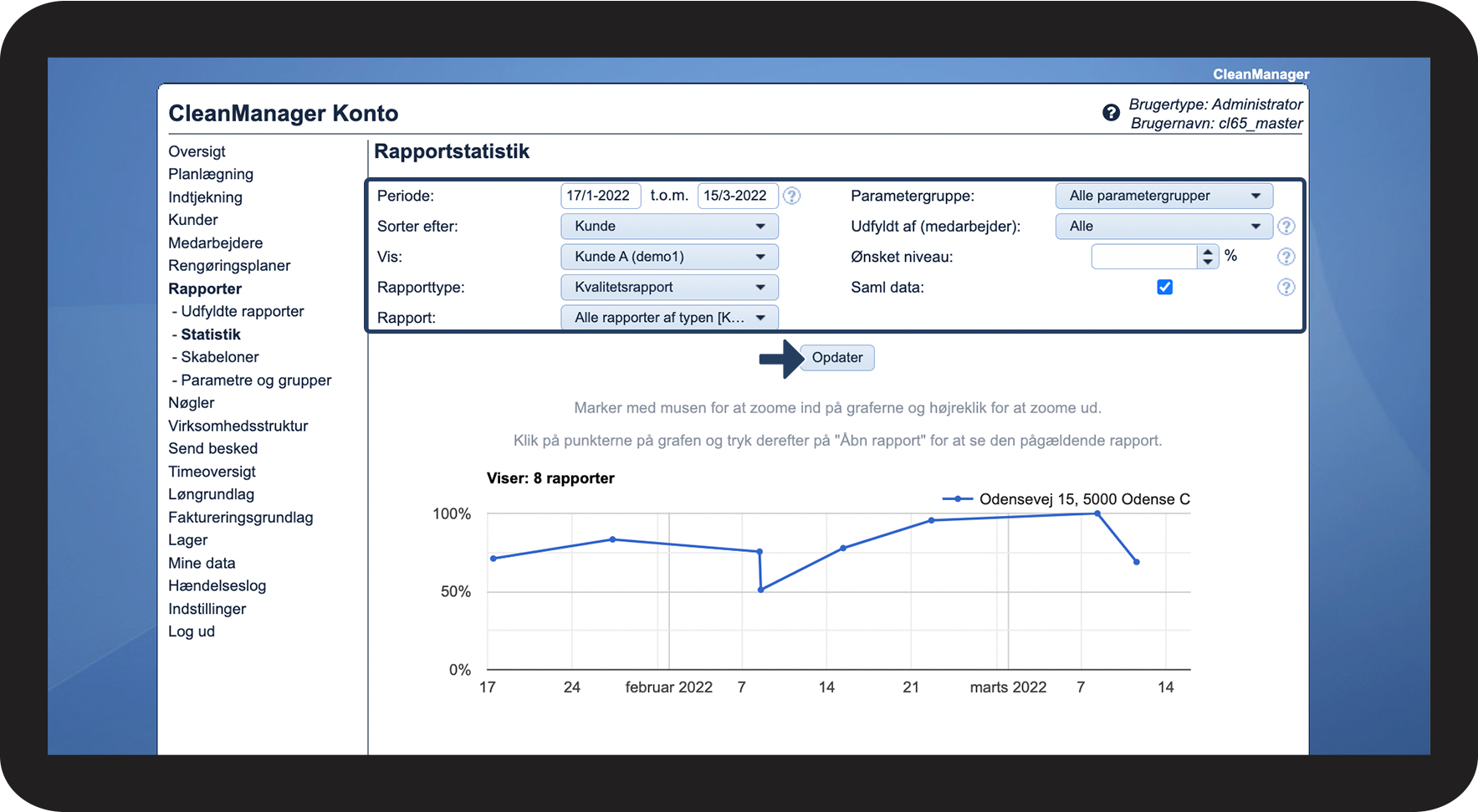Click the legend entry Odensevej 15, 5000 Odense C
The image size is (1478, 812).
click(1066, 499)
